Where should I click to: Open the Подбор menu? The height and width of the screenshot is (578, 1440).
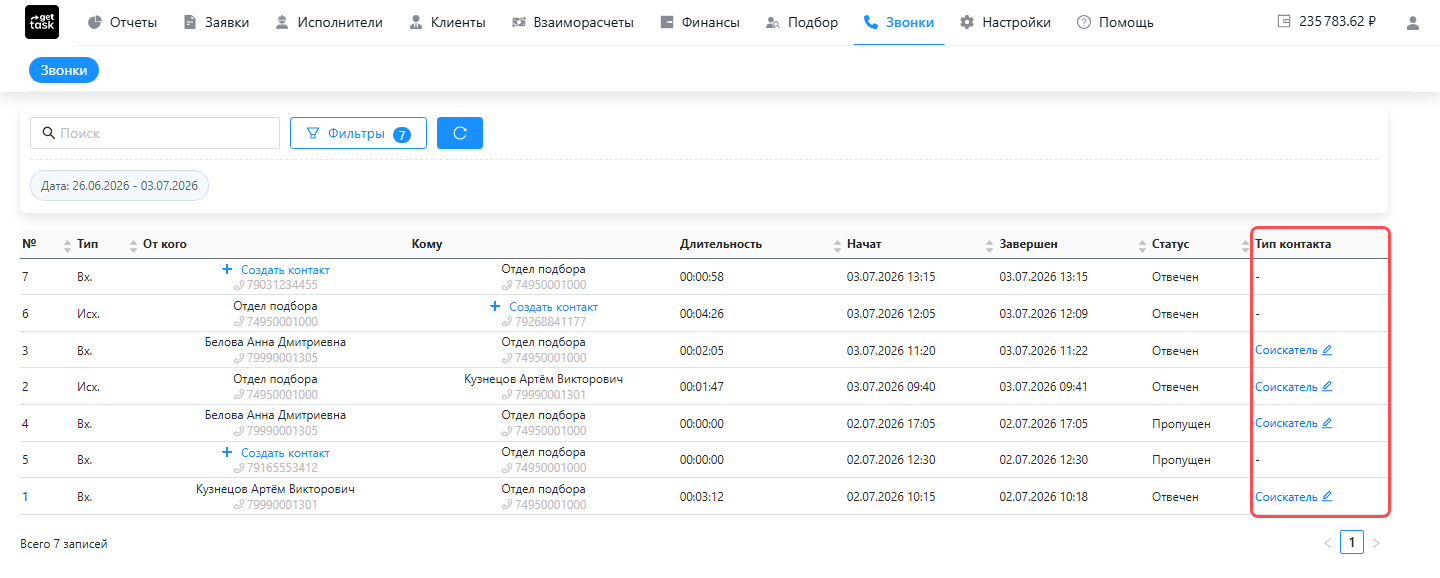click(x=801, y=22)
